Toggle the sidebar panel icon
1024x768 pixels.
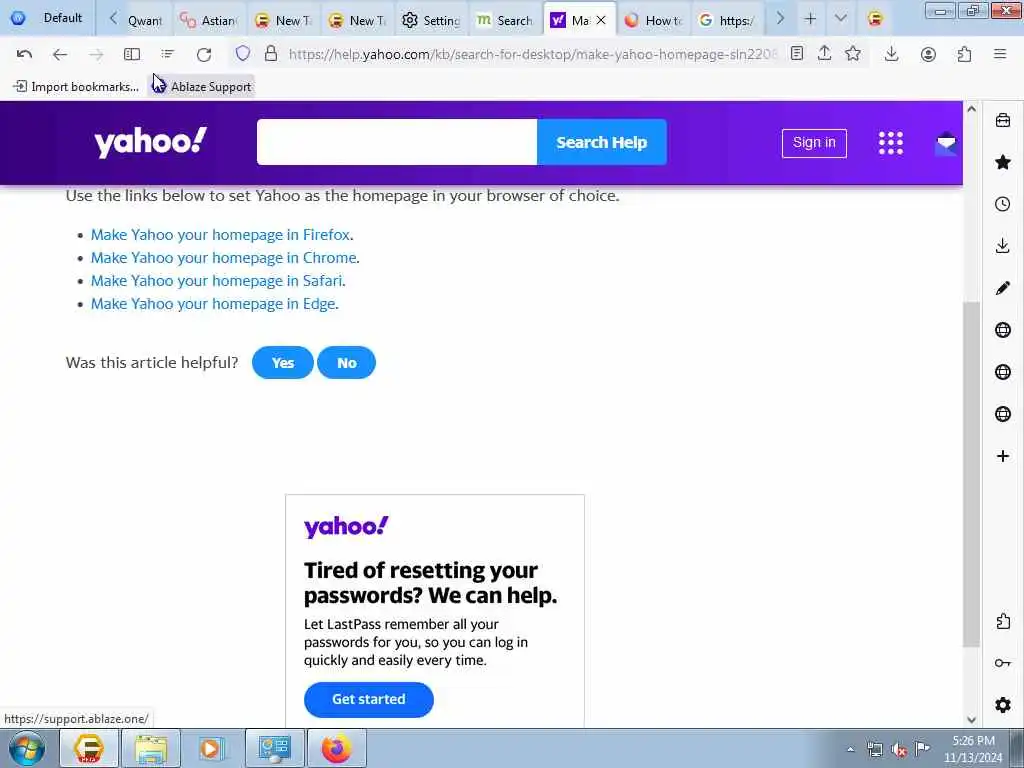(132, 54)
